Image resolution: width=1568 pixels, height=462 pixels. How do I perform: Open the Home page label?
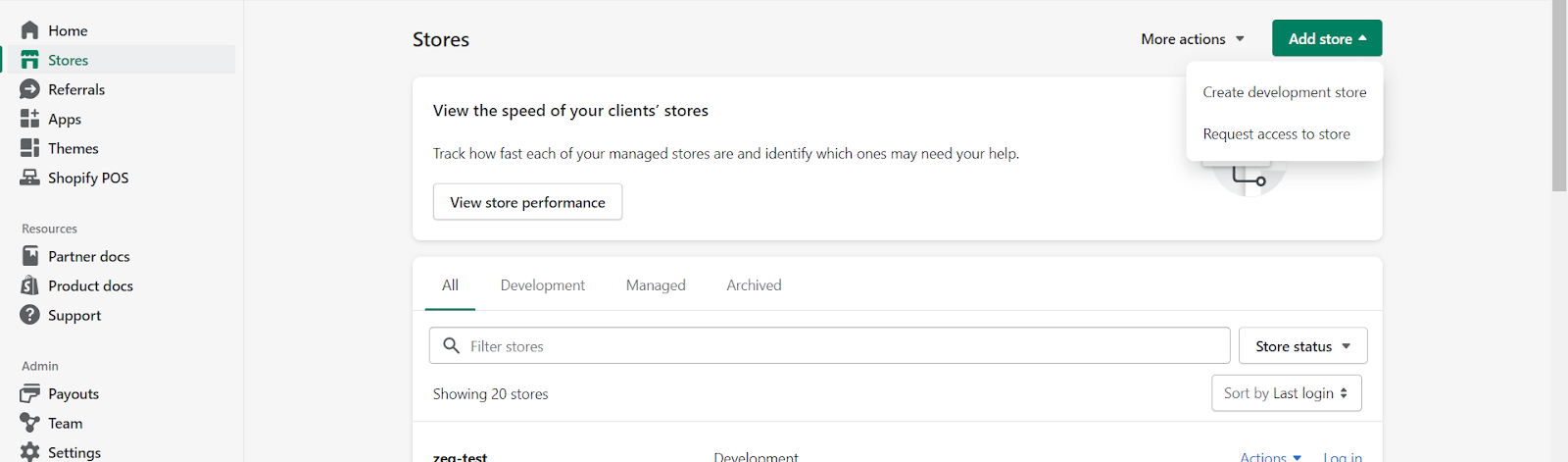[x=68, y=30]
